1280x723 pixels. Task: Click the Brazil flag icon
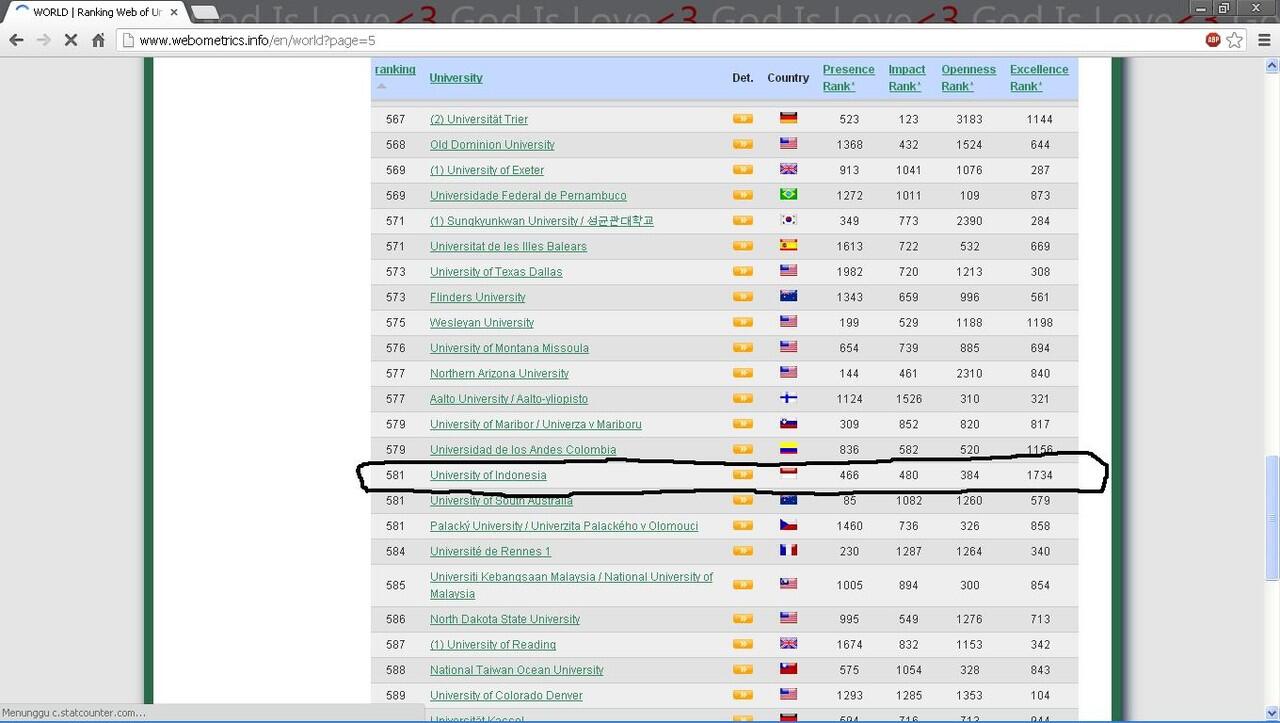[x=788, y=194]
